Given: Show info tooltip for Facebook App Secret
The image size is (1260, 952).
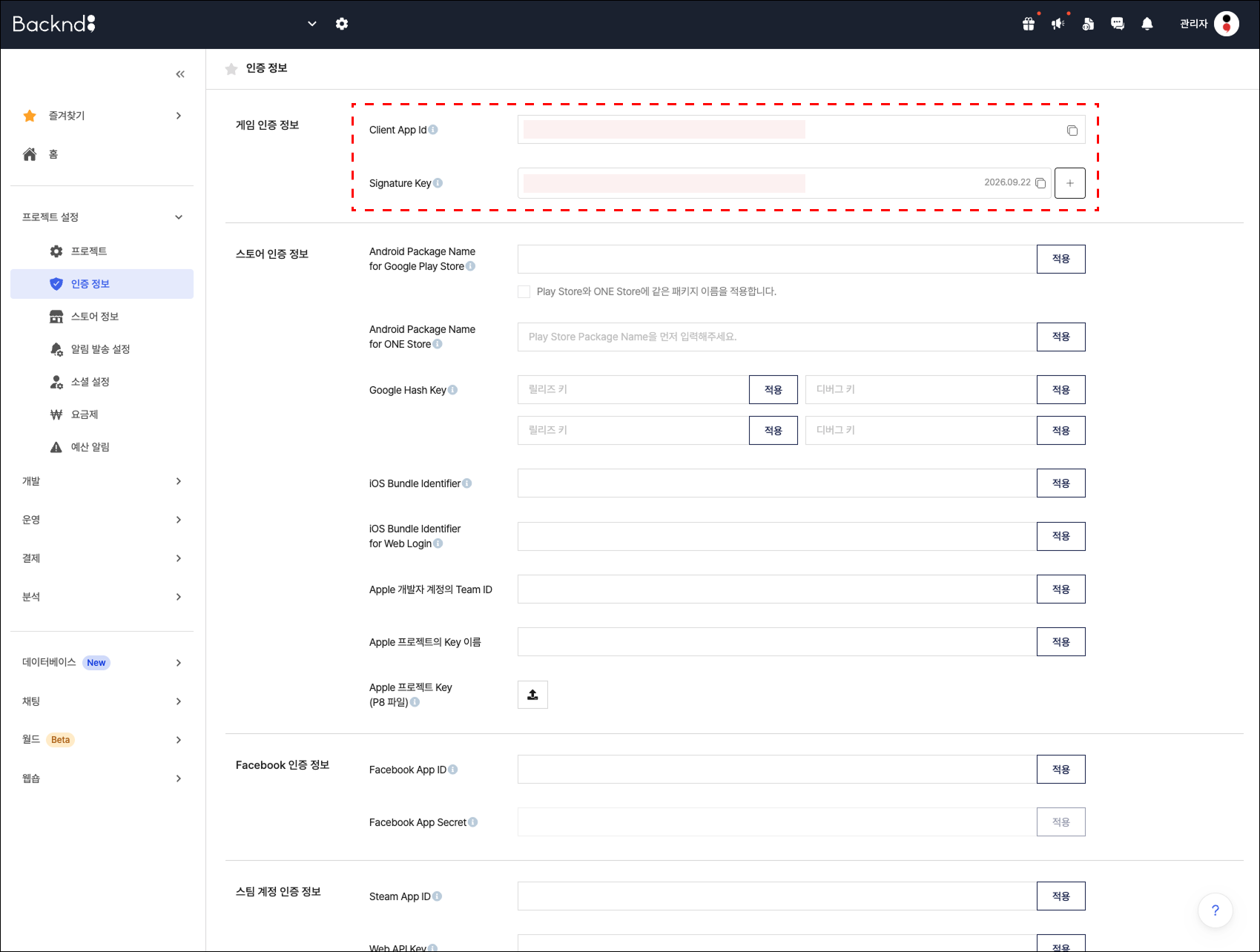Looking at the screenshot, I should (472, 822).
